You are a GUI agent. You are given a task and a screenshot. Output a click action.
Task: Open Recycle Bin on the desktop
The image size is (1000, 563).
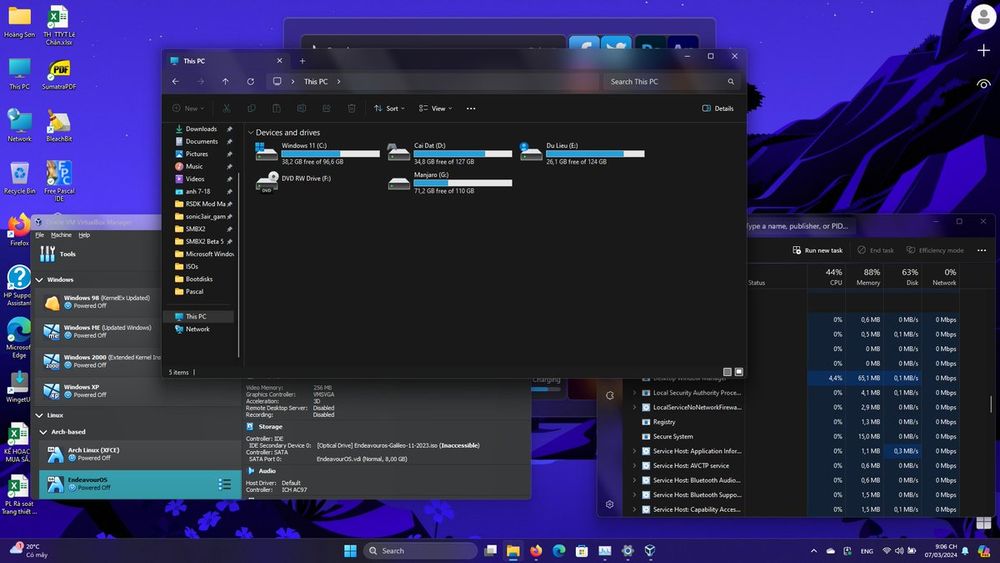pos(19,178)
